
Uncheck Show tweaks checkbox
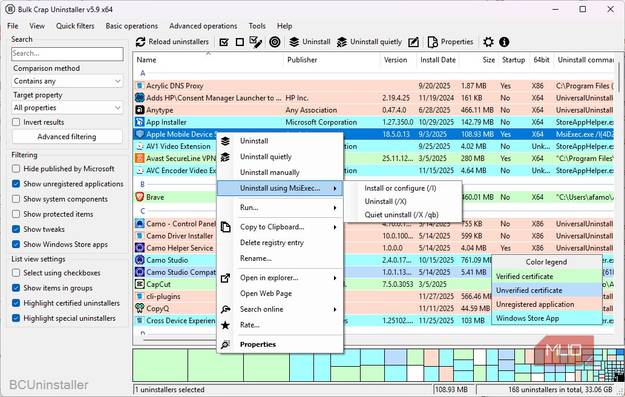coord(16,229)
